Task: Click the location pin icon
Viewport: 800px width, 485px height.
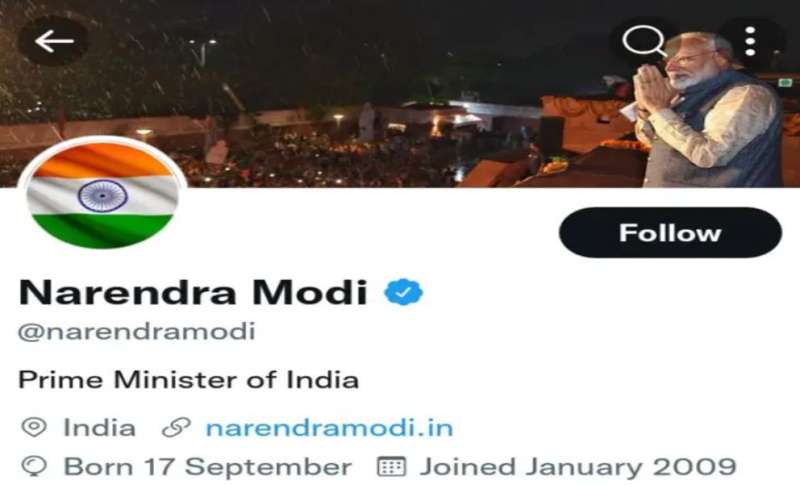Action: point(34,427)
